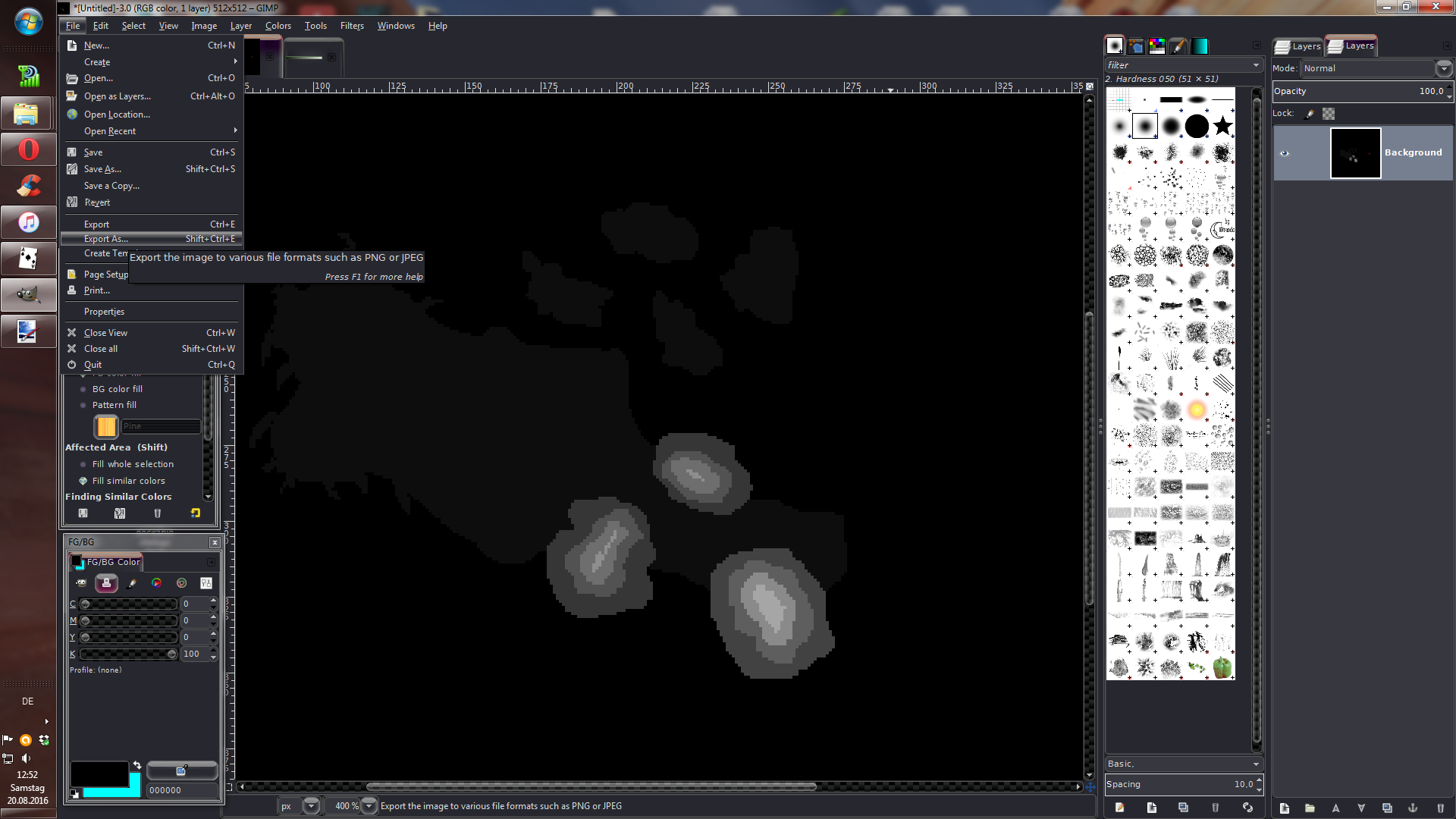Click Edit brush icon in Brushes panel
This screenshot has height=819, width=1456.
click(1119, 808)
